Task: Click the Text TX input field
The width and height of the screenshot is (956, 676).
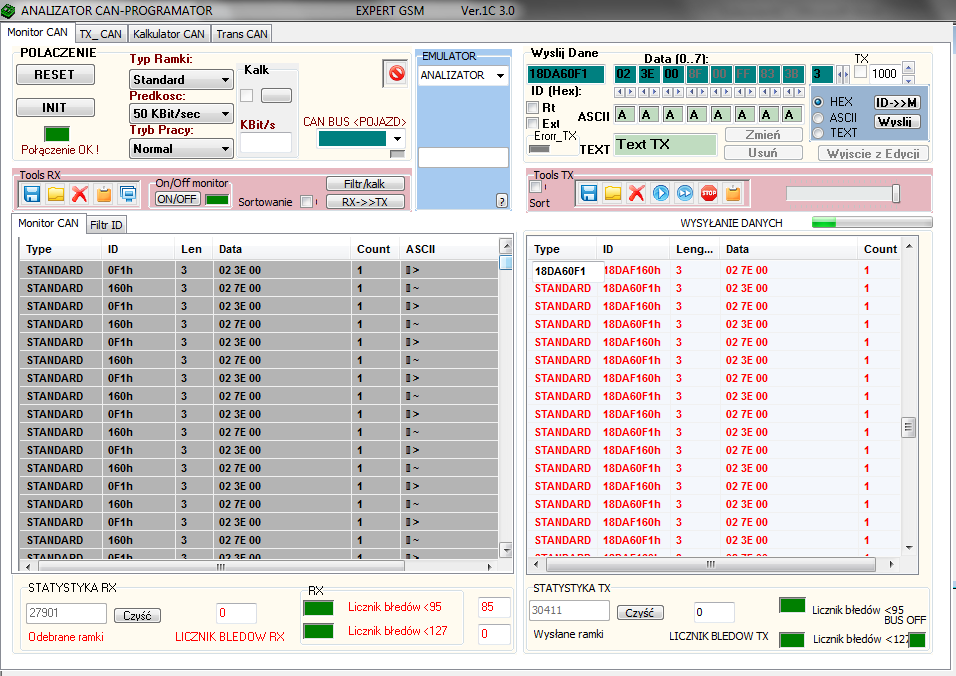Action: (x=665, y=144)
